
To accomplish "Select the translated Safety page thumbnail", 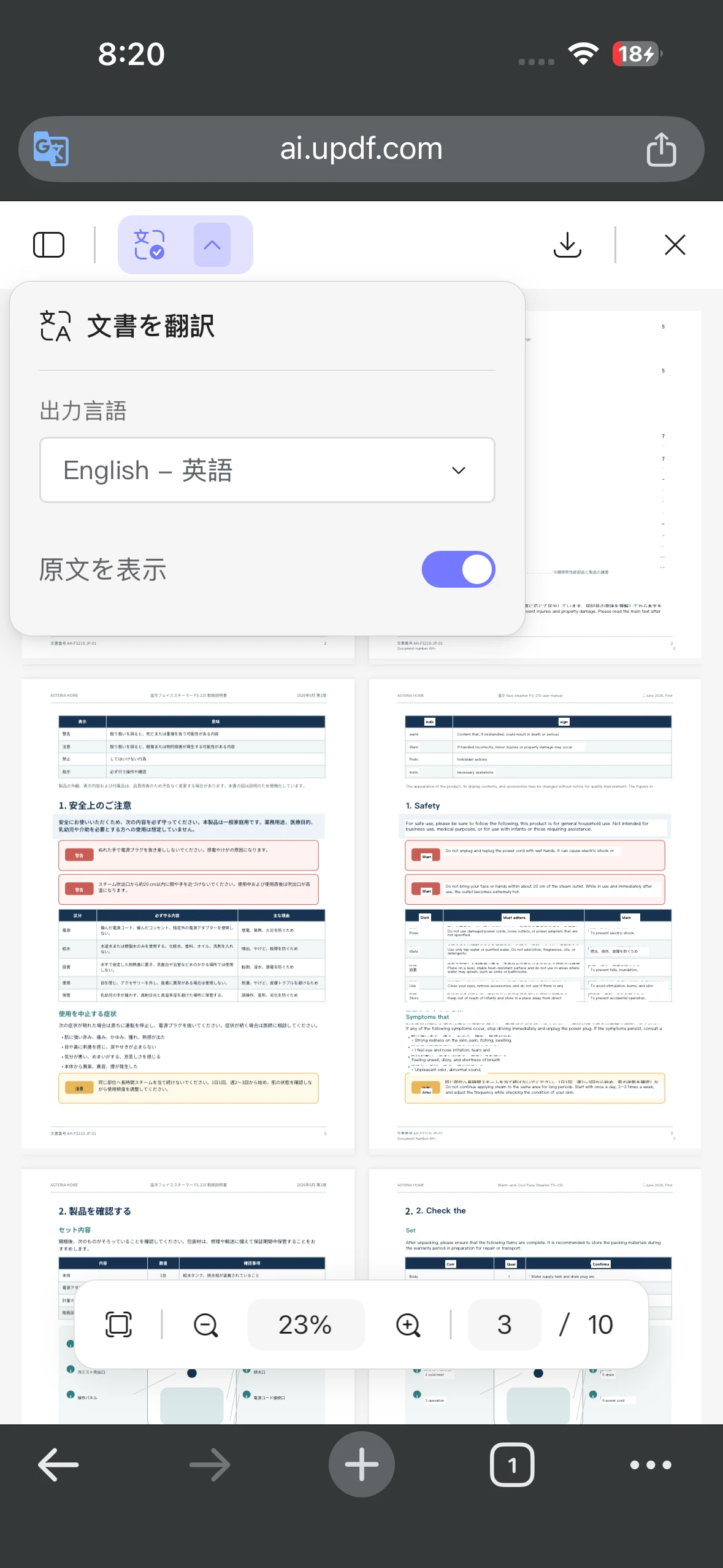I will click(x=535, y=913).
